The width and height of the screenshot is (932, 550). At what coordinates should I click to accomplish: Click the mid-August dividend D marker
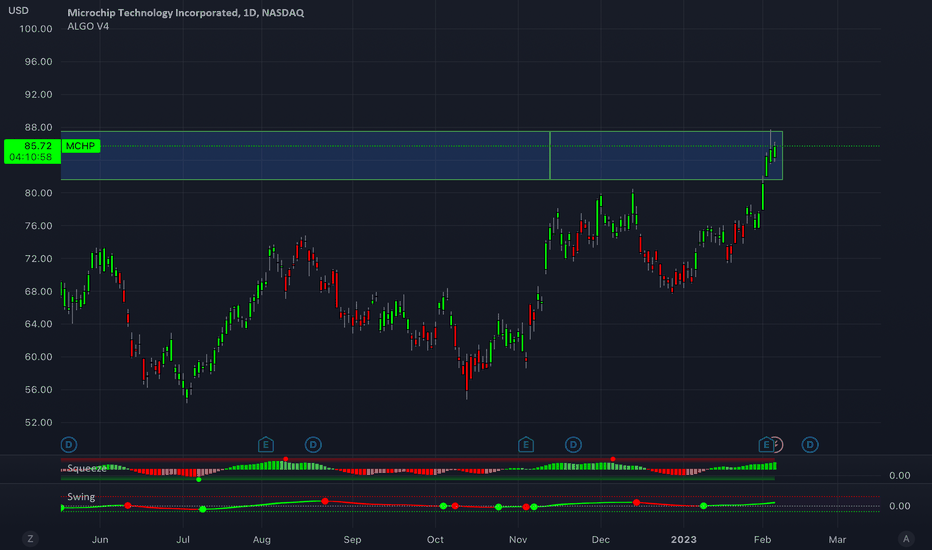pyautogui.click(x=313, y=444)
